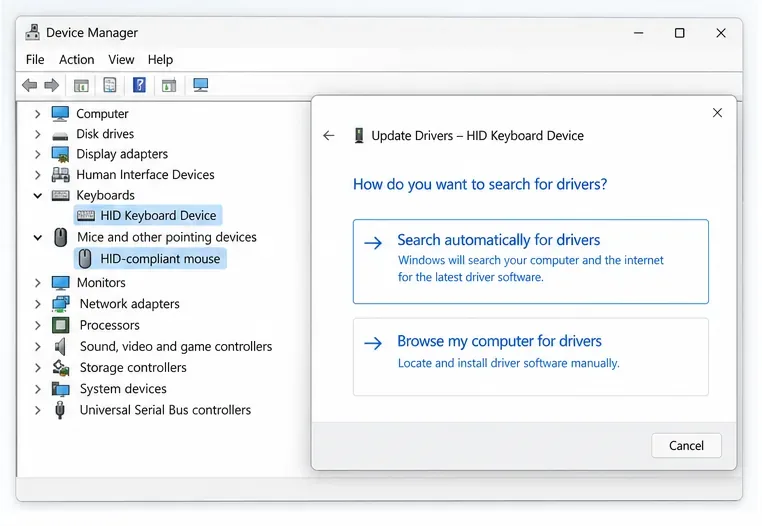Close the Update Drivers dialog

click(x=717, y=113)
